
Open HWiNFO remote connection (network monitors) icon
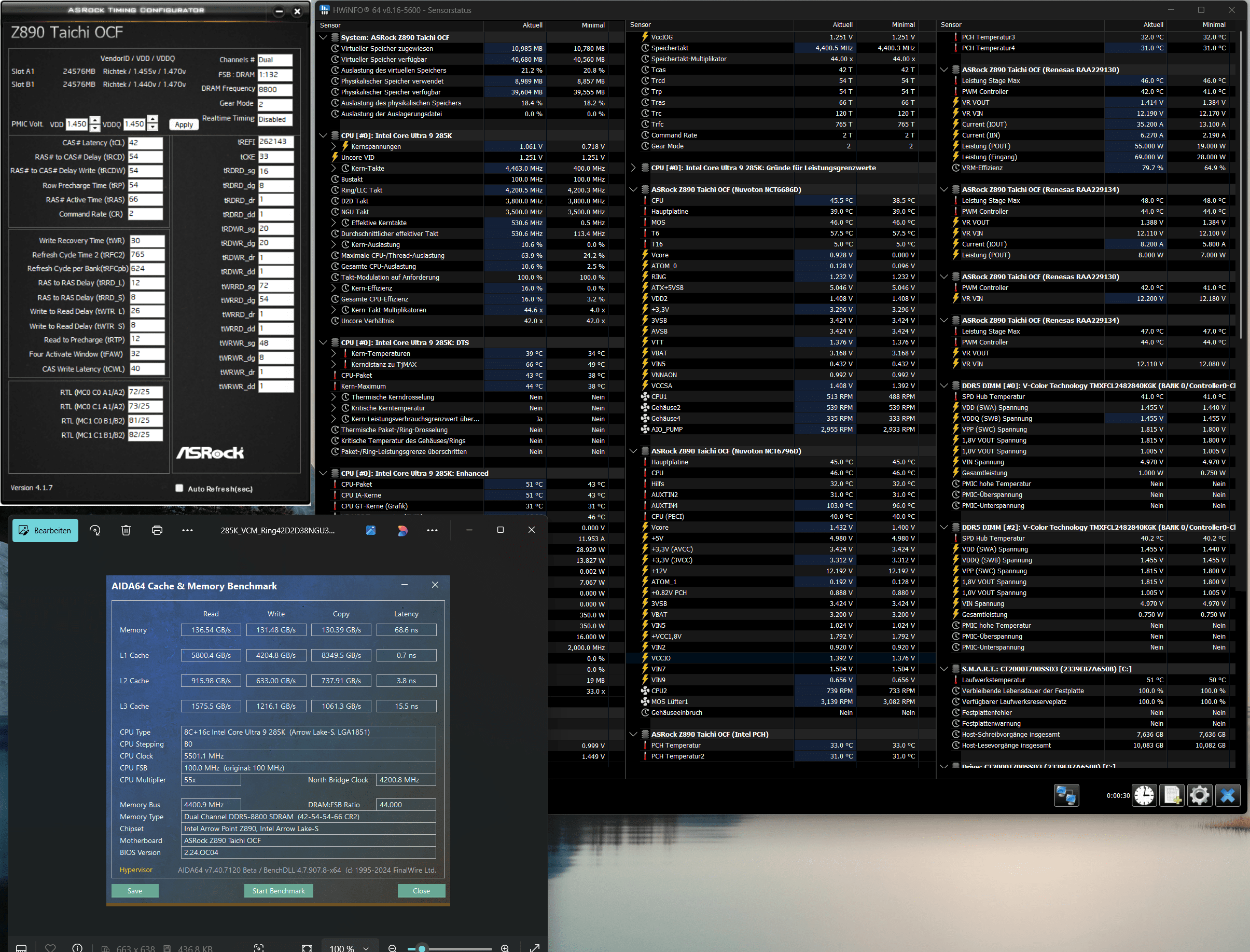pos(1066,796)
